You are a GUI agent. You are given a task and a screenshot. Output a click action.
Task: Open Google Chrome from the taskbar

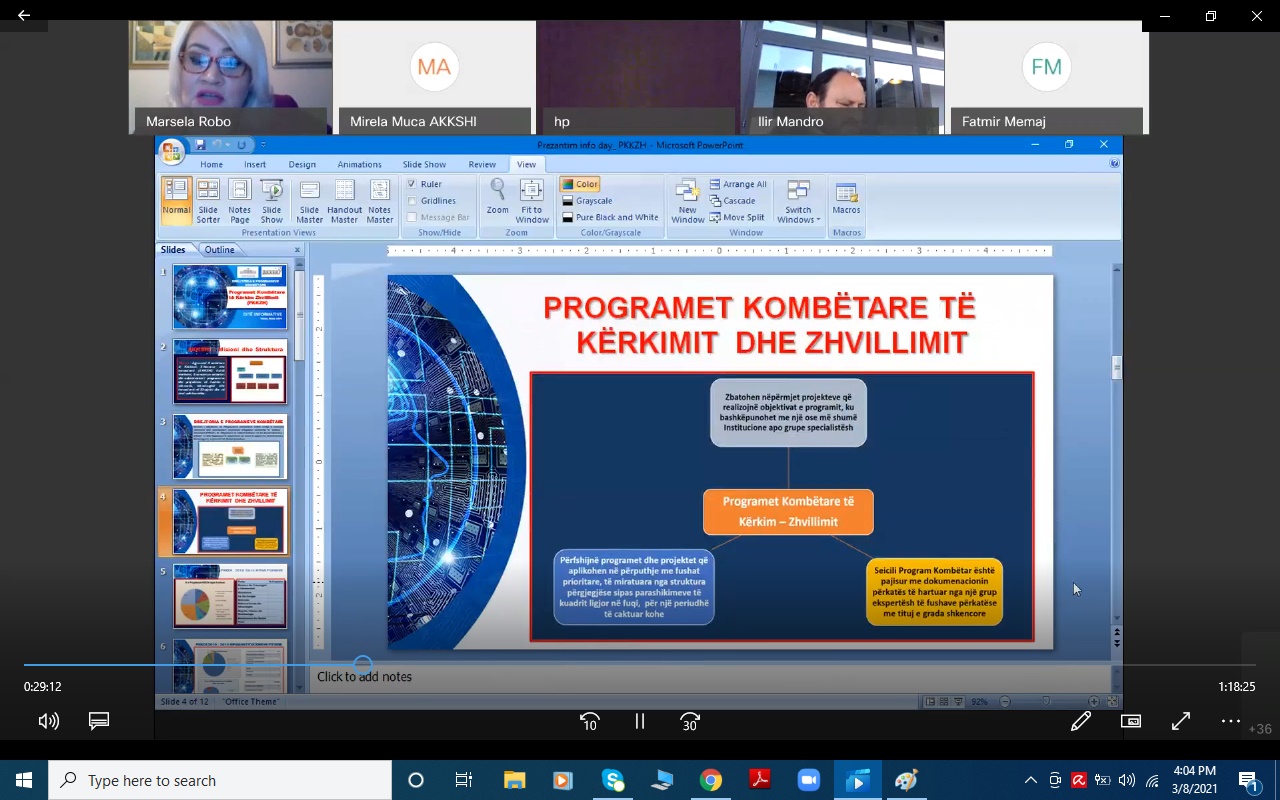pyautogui.click(x=711, y=780)
